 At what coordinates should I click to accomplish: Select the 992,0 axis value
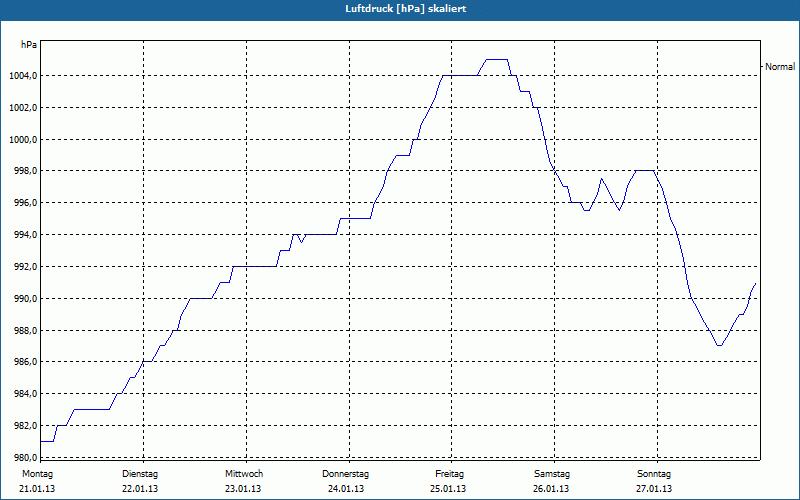[x=24, y=267]
